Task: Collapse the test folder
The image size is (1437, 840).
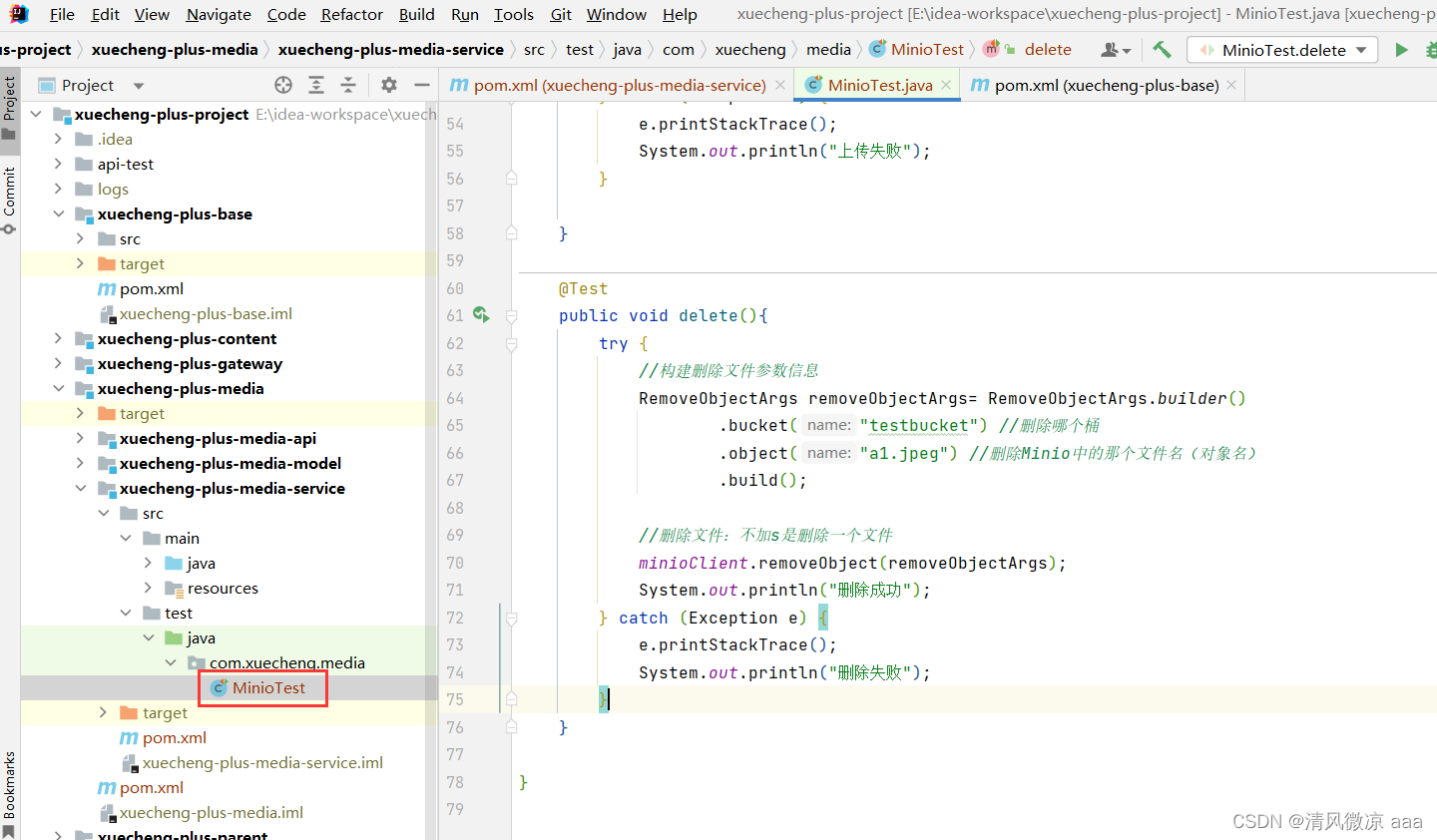Action: click(126, 613)
